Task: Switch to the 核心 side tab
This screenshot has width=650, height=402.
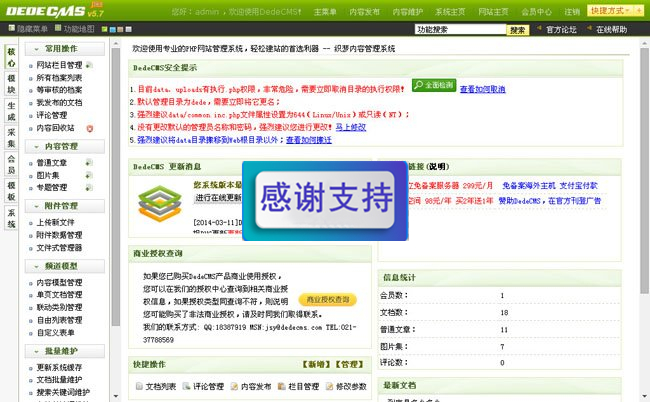Action: click(11, 57)
